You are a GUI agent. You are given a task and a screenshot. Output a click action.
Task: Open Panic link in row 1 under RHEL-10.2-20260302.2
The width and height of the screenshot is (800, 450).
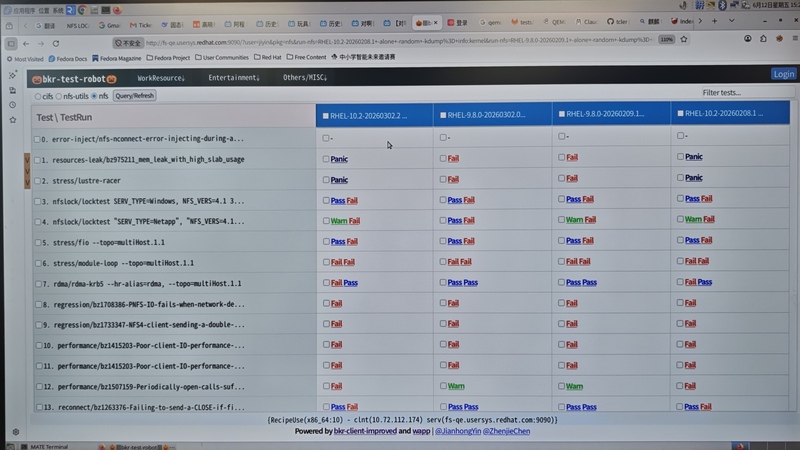(339, 159)
